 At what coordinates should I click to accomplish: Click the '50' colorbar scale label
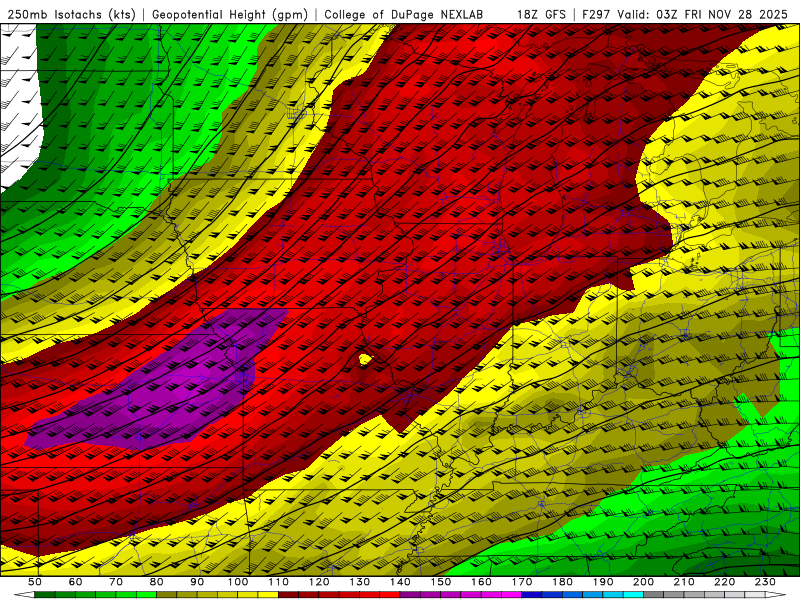point(35,582)
